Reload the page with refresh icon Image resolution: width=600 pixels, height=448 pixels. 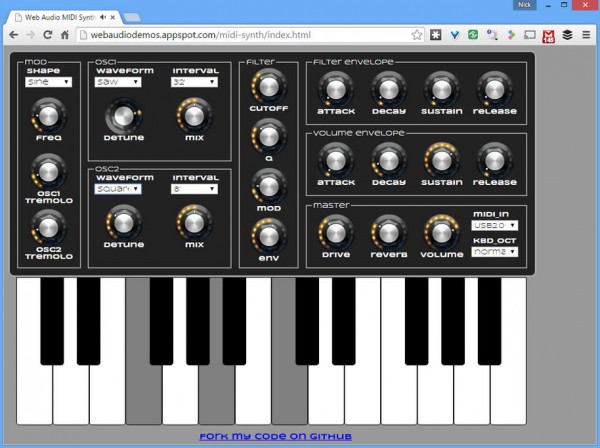(47, 35)
